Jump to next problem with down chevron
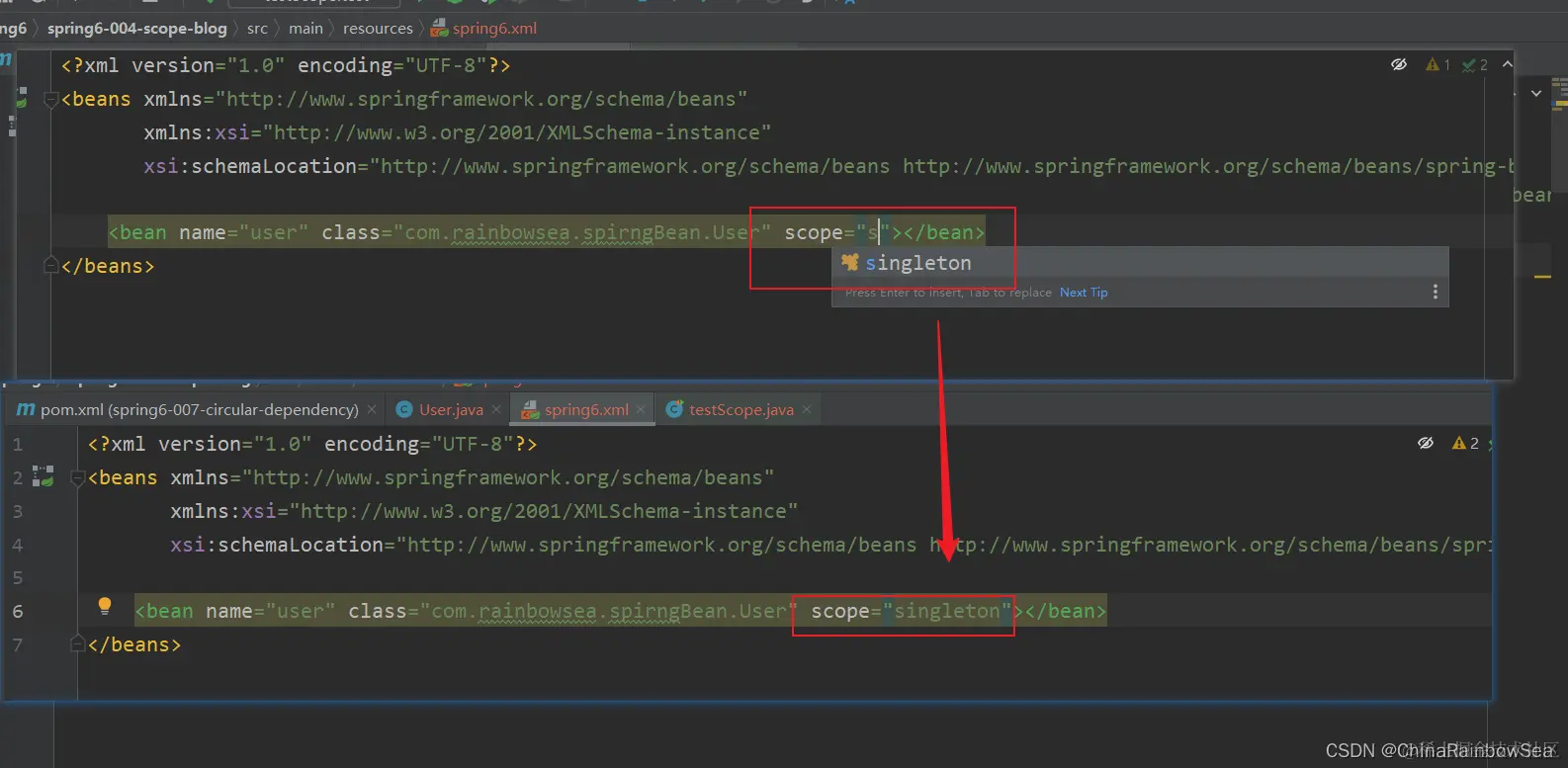The image size is (1568, 768). click(1536, 93)
